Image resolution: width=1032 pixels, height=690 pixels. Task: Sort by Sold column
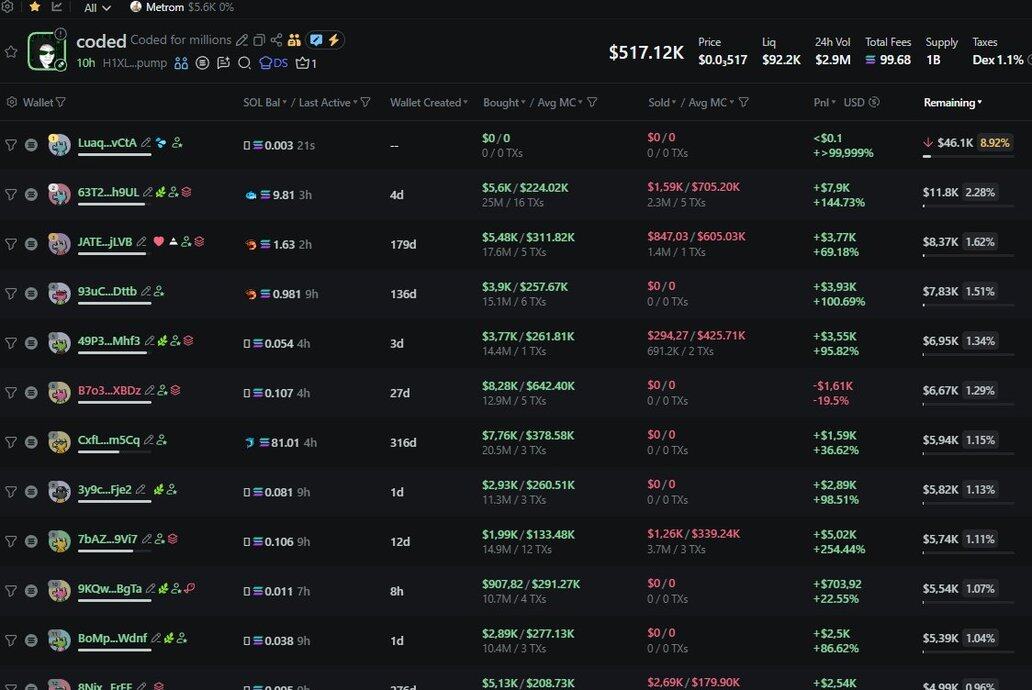(661, 102)
